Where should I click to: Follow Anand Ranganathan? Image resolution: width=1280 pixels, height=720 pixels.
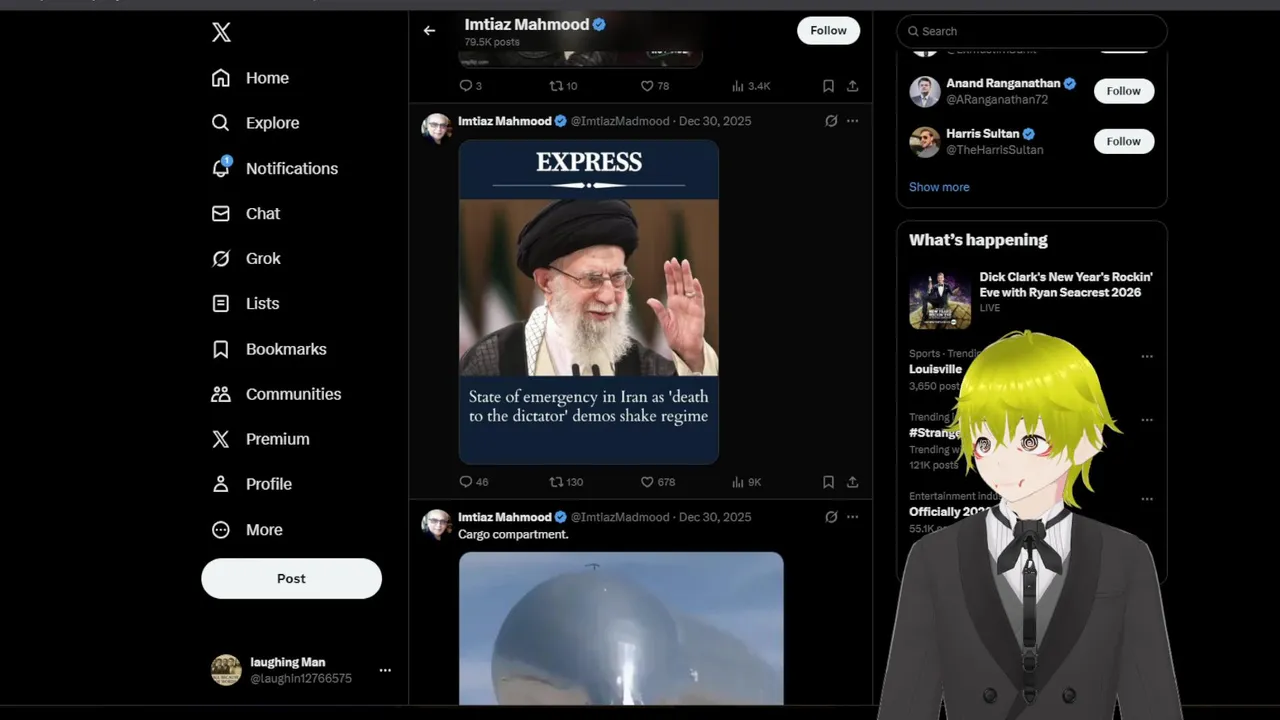pos(1123,91)
